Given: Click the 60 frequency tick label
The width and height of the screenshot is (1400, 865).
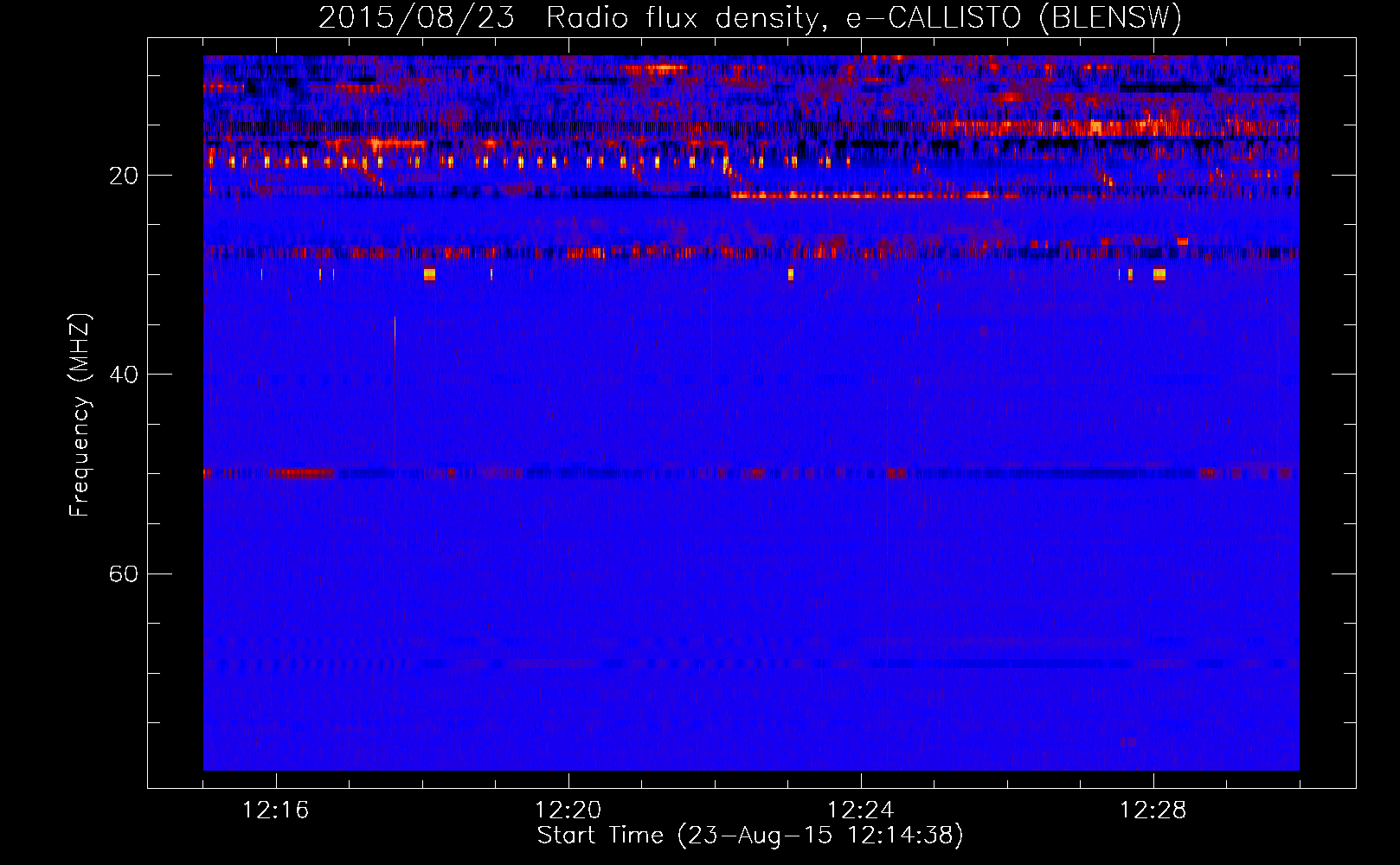Looking at the screenshot, I should (124, 573).
